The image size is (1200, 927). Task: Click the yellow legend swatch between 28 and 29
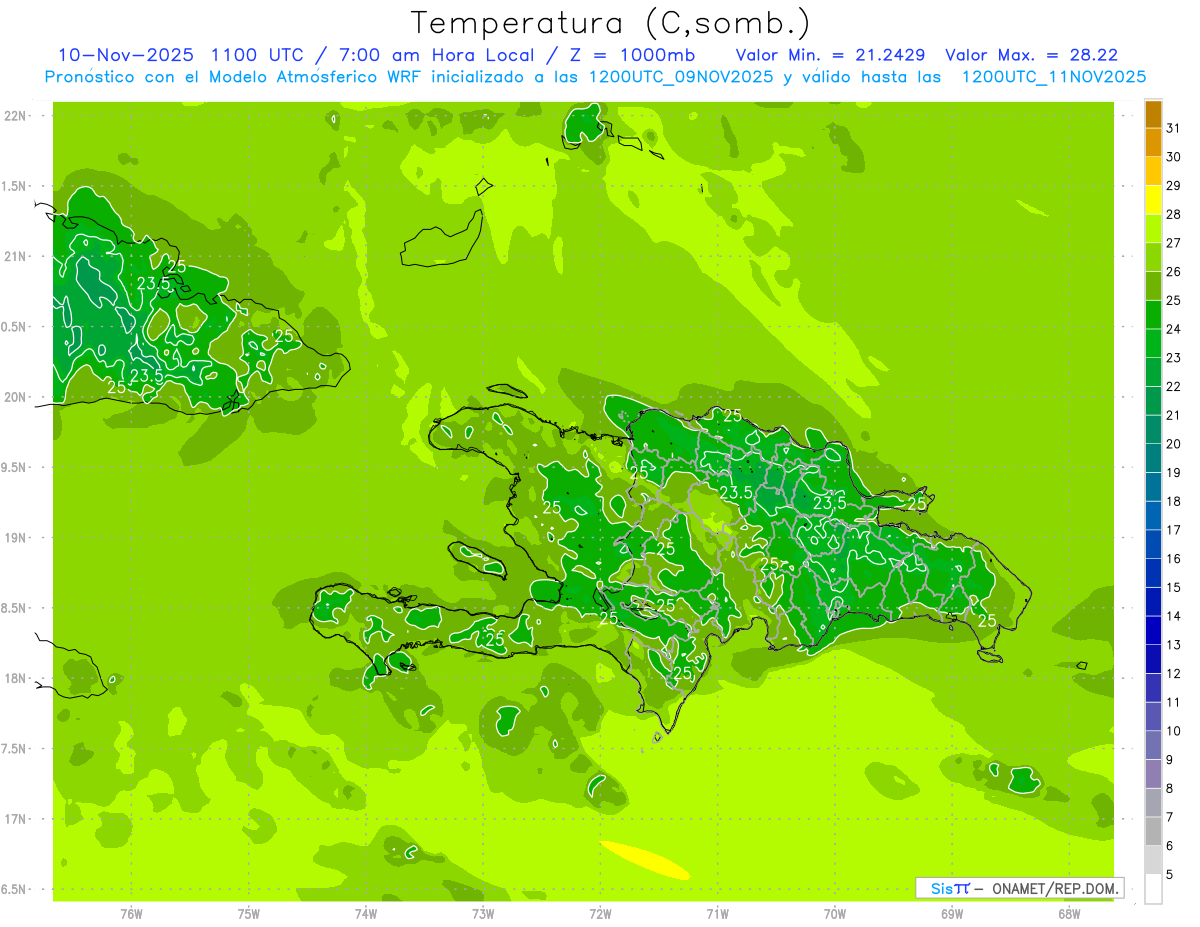pos(1153,200)
